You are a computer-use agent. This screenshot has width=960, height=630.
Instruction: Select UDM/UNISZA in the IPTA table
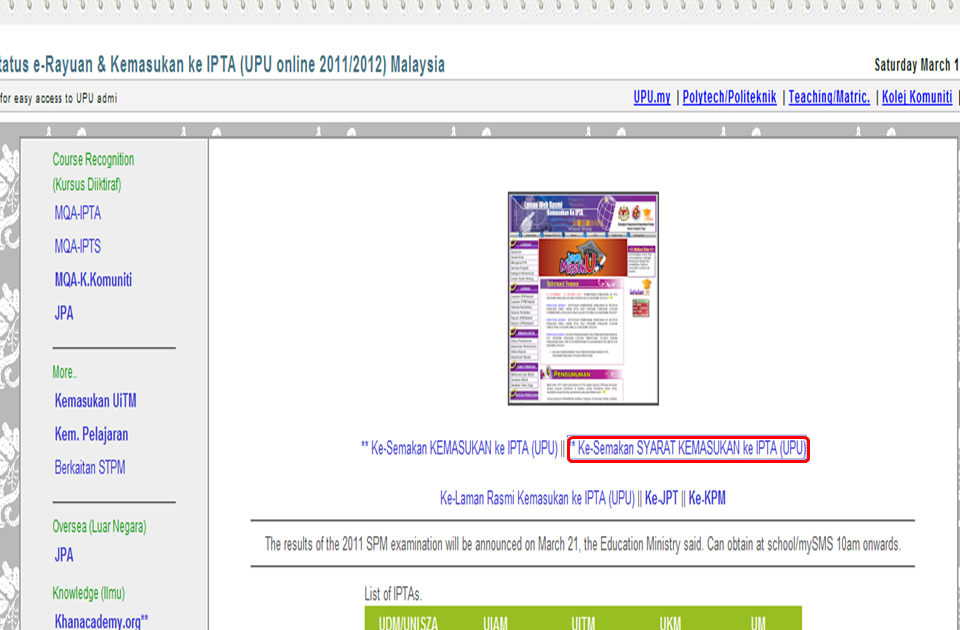pos(408,622)
